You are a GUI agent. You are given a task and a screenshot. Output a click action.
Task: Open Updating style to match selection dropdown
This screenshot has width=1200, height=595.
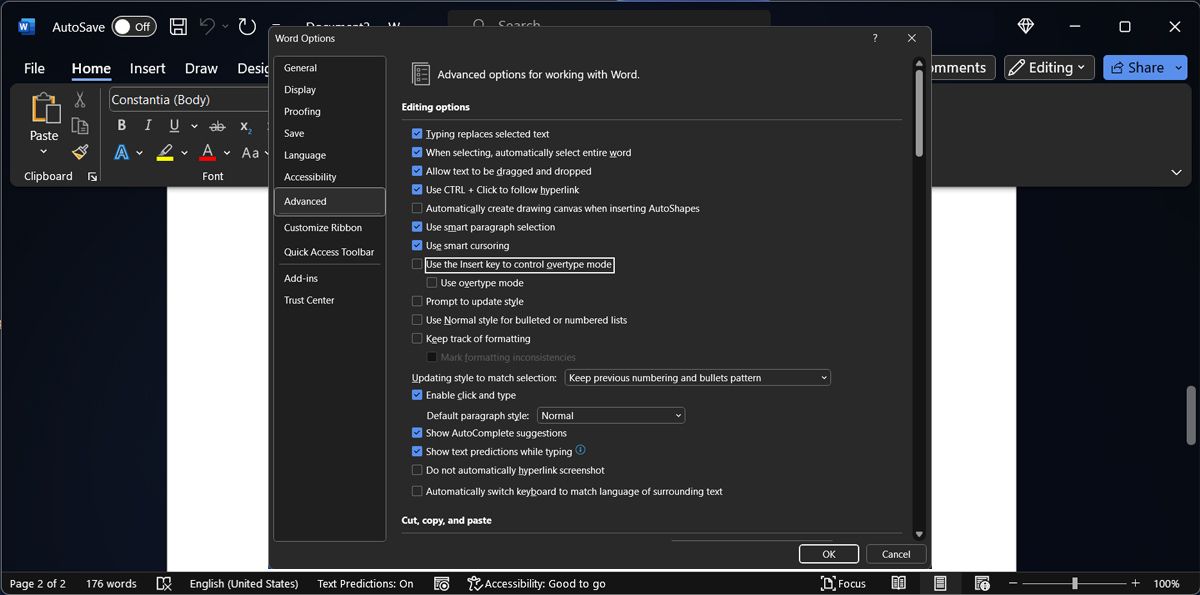click(x=697, y=378)
